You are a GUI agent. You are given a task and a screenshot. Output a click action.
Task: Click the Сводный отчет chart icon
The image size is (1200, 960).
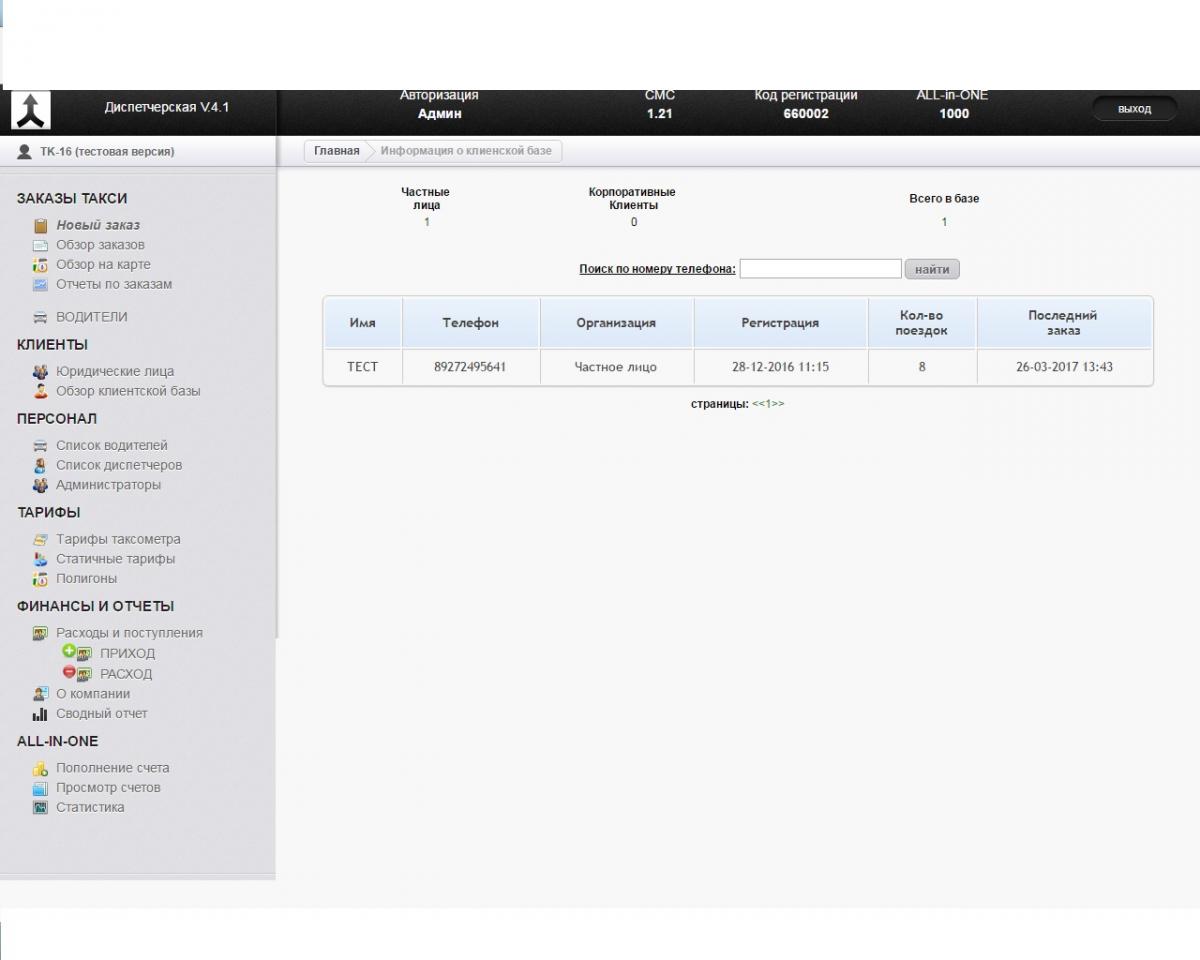[40, 714]
